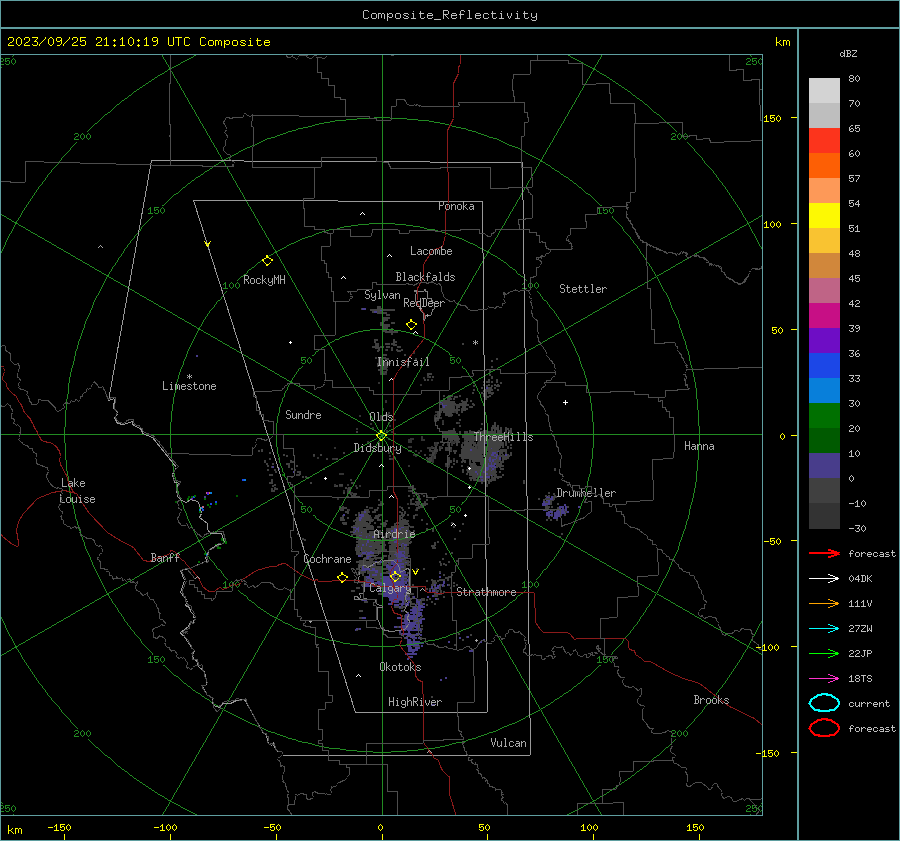Click the 80 value on the dBZ scale
Screen dimensions: 900x841
(854, 79)
